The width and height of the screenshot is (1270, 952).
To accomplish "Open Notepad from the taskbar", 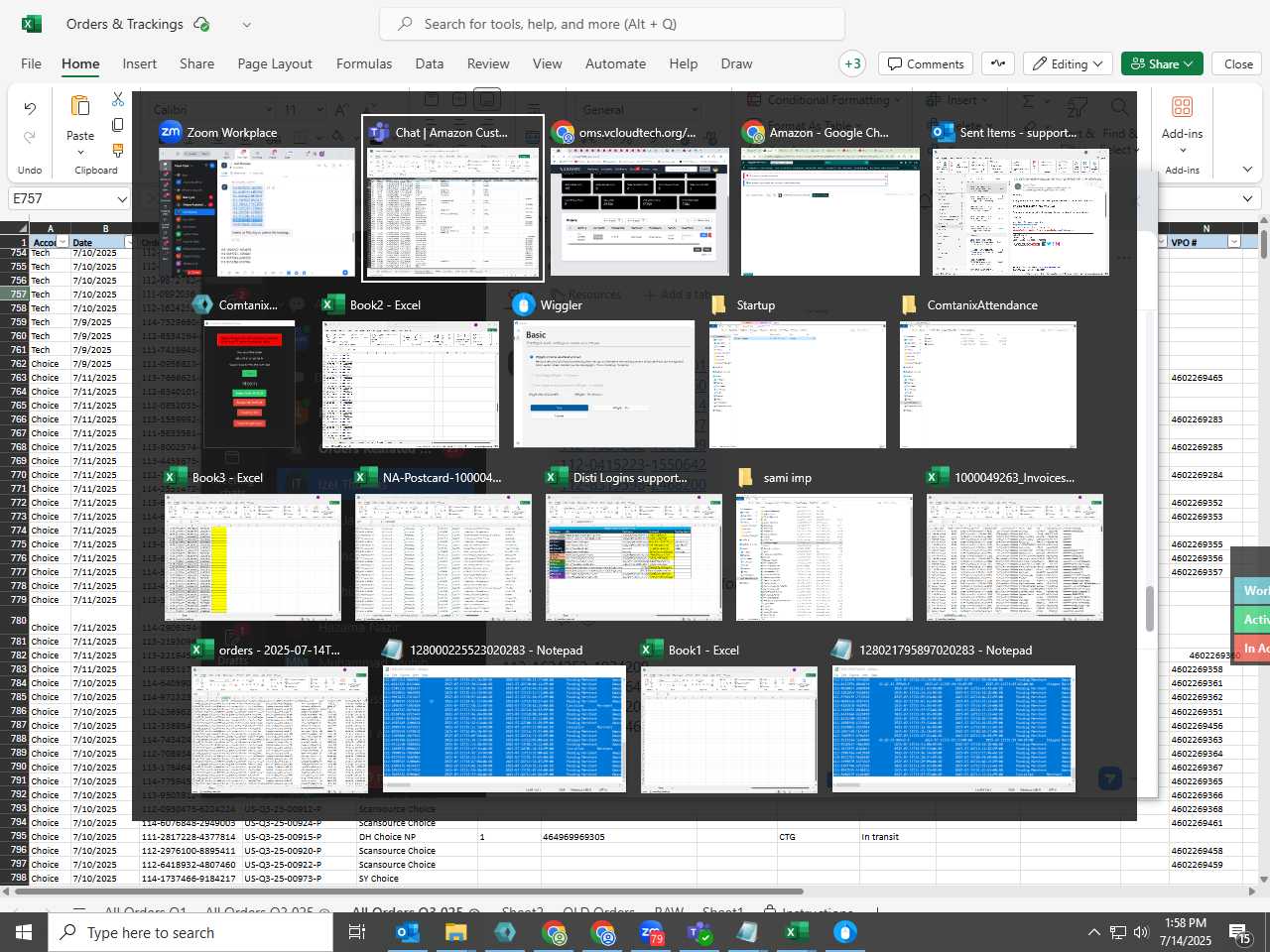I will coord(747,932).
